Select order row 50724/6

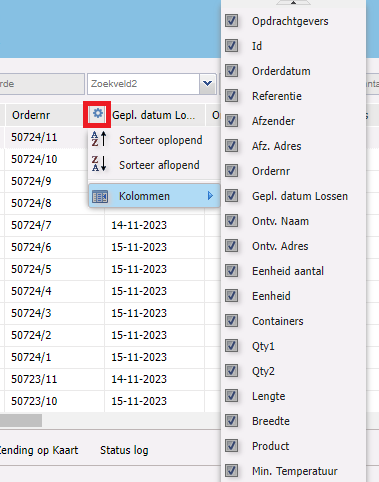31,247
